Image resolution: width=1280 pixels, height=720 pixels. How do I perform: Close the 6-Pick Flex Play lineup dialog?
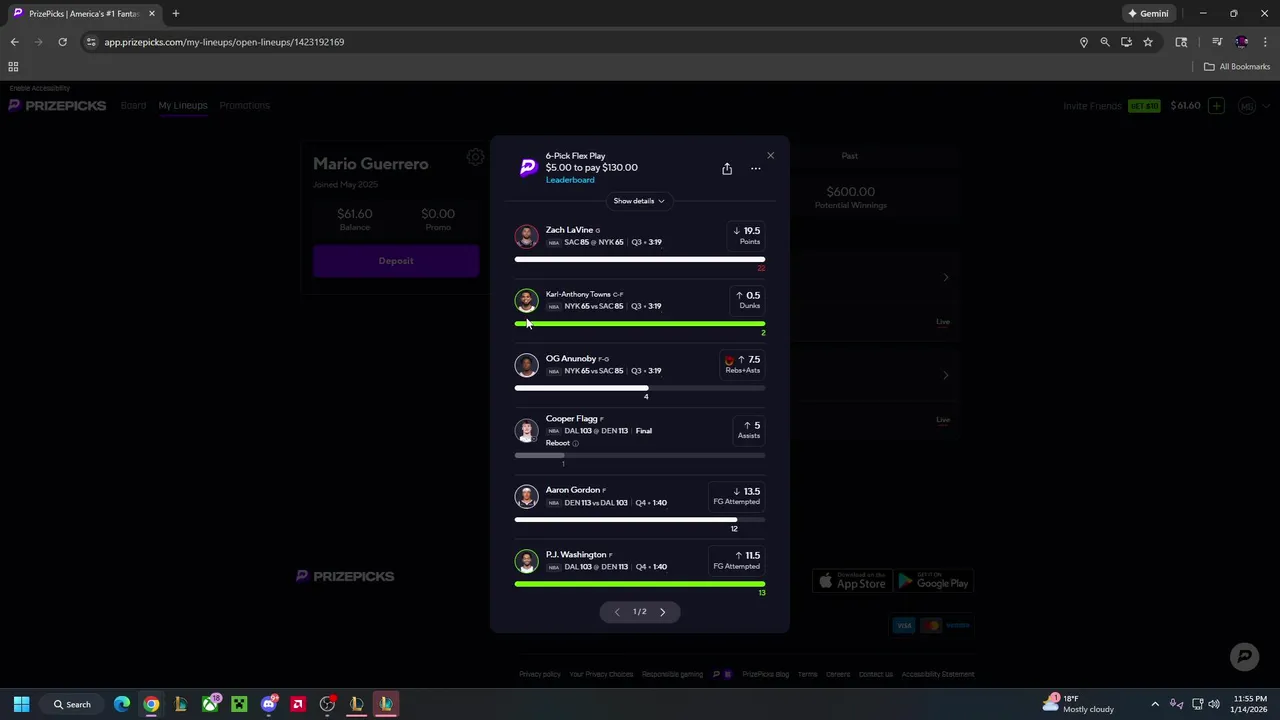point(770,156)
